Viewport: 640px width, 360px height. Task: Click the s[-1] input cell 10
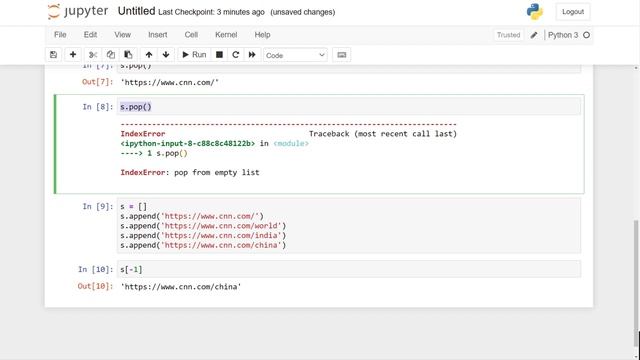tap(349, 269)
